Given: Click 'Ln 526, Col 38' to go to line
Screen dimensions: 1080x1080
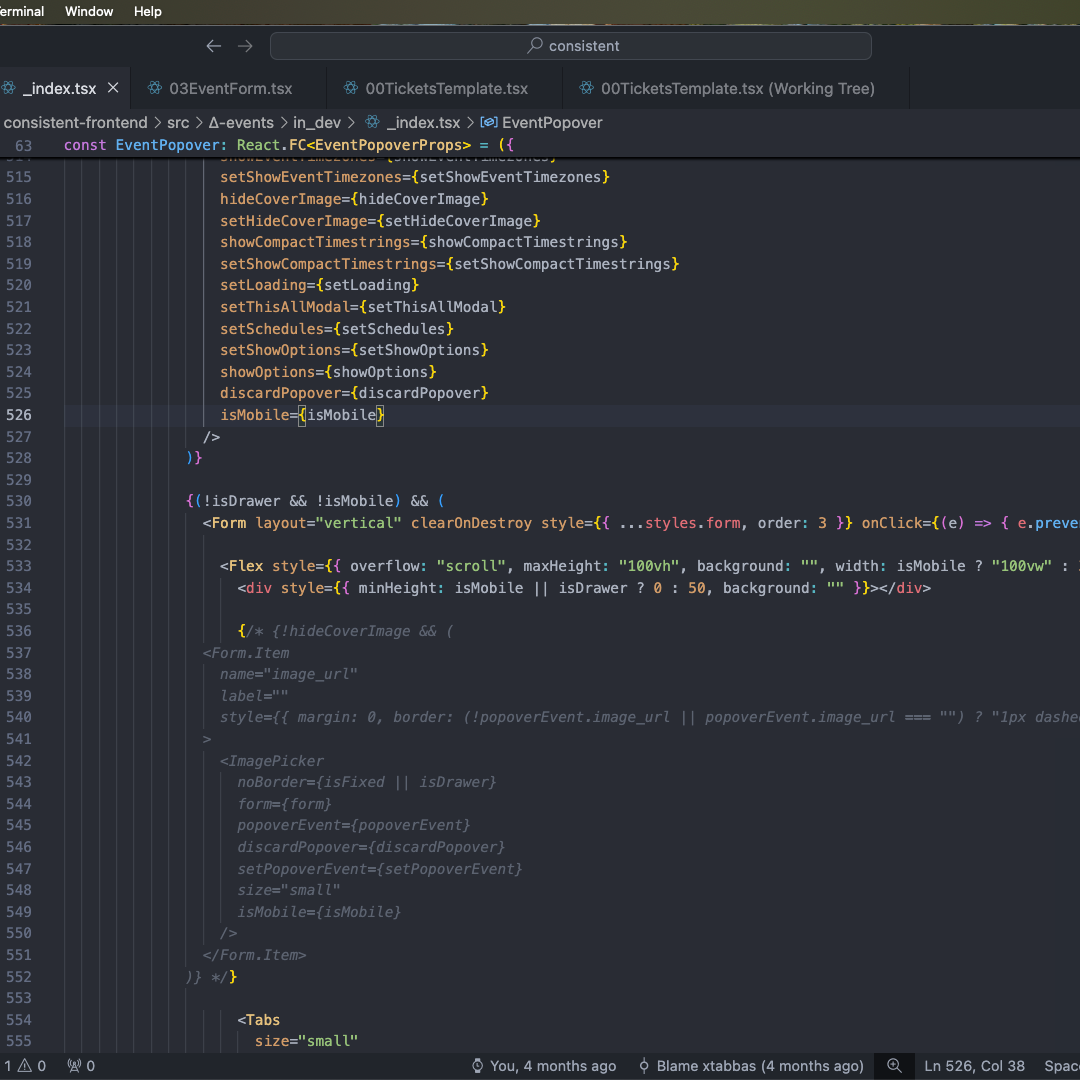Looking at the screenshot, I should (974, 1066).
